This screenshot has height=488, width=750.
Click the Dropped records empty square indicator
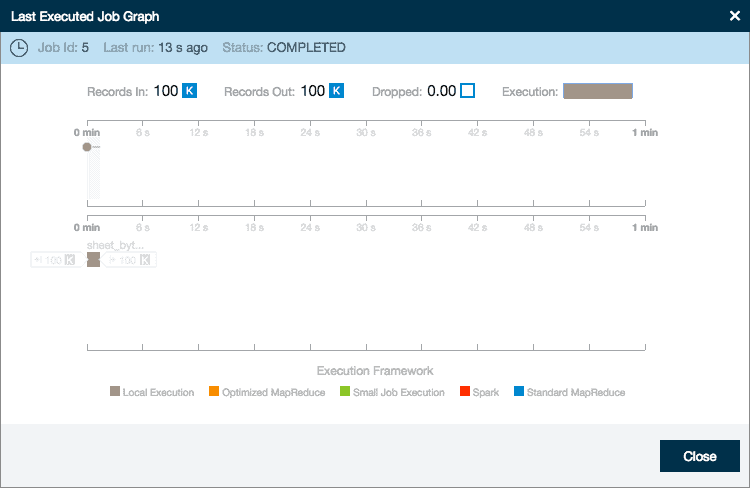tap(467, 91)
